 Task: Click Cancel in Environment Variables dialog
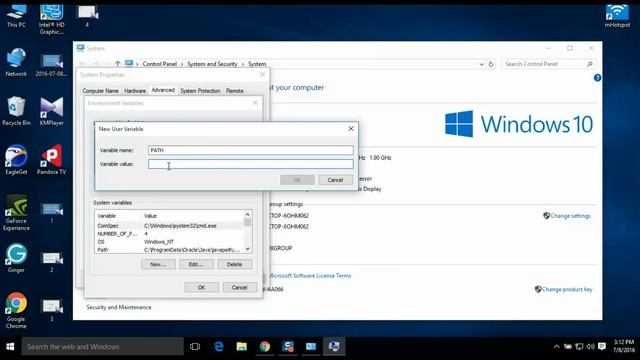tap(240, 287)
